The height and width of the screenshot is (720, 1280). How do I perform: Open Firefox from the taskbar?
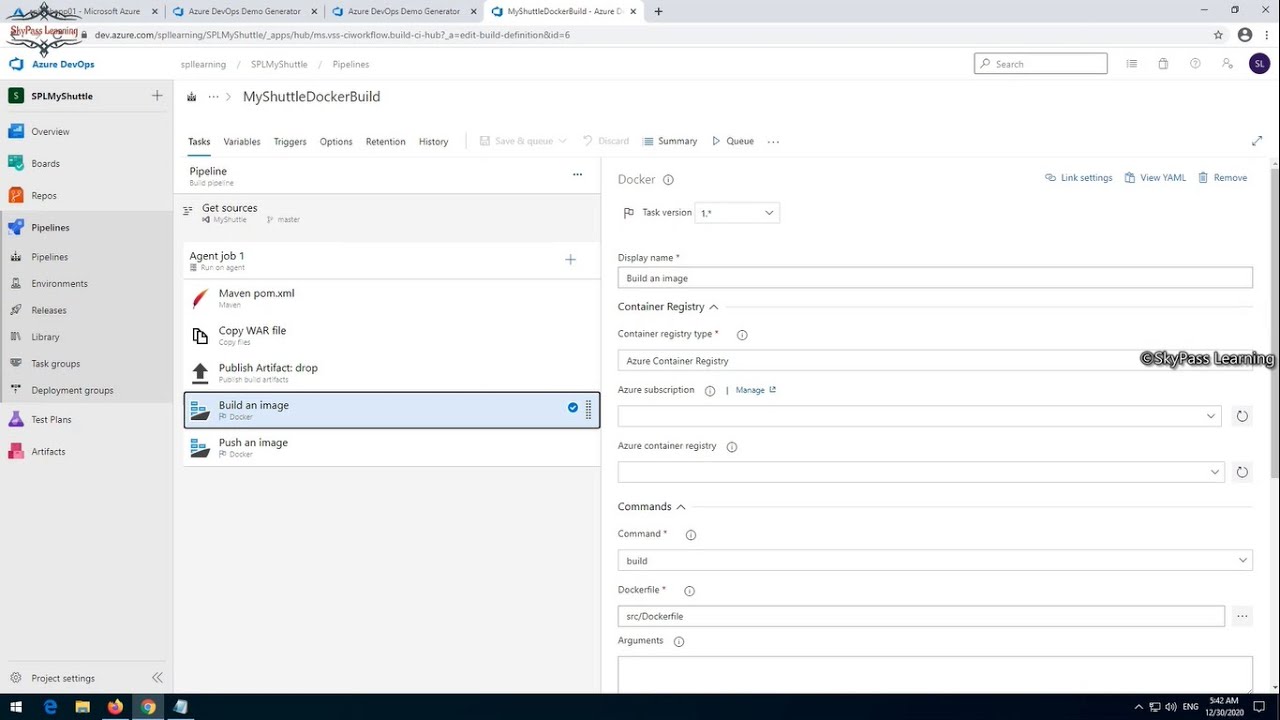(115, 707)
